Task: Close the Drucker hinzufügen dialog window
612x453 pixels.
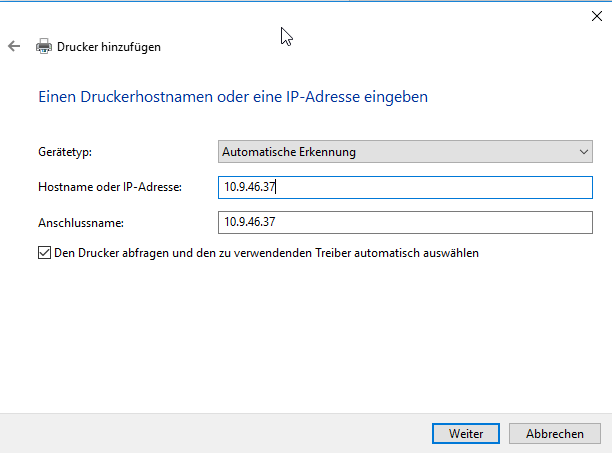Action: click(598, 15)
